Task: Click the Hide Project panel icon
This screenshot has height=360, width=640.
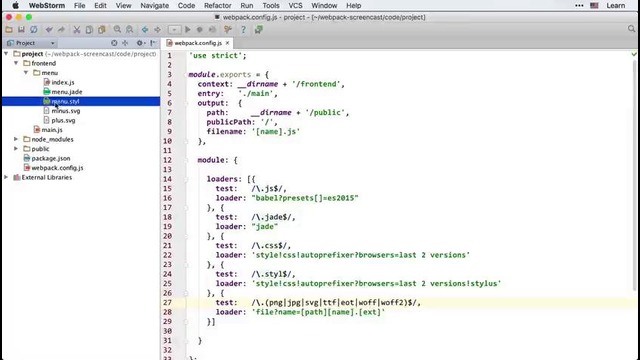Action: 153,43
